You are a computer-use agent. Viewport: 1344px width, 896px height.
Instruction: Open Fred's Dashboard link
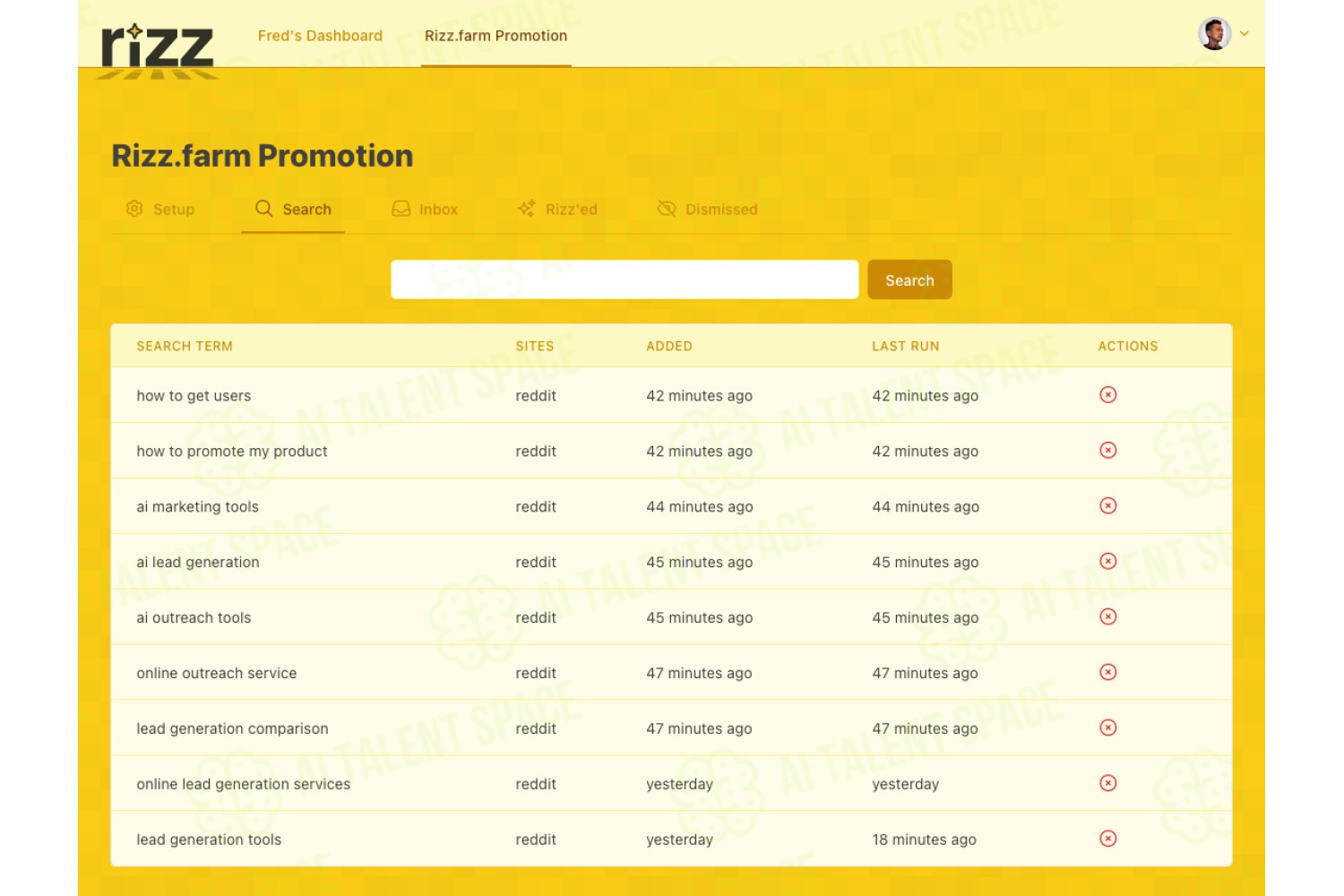(320, 36)
